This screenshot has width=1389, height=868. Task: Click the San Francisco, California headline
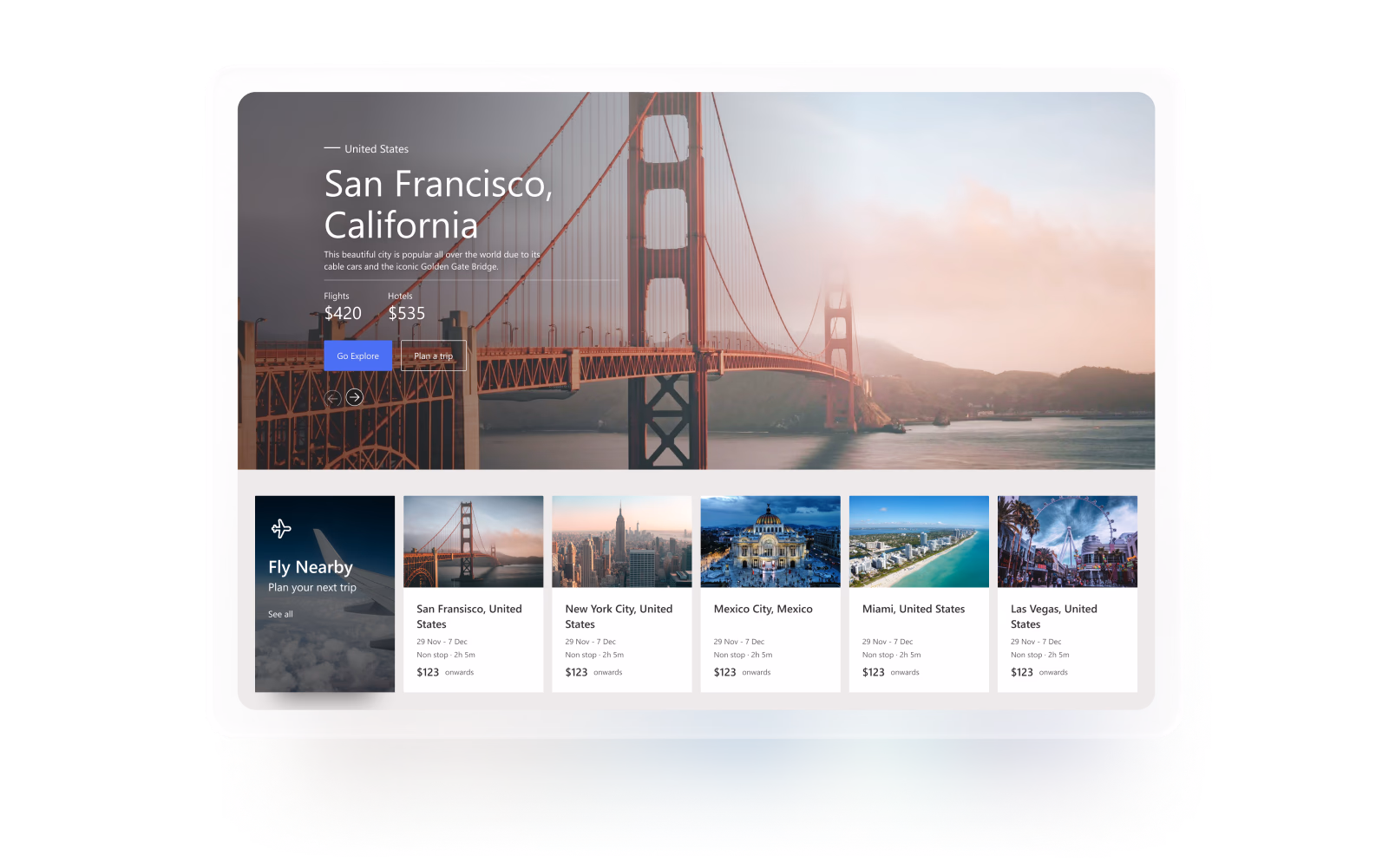point(438,205)
